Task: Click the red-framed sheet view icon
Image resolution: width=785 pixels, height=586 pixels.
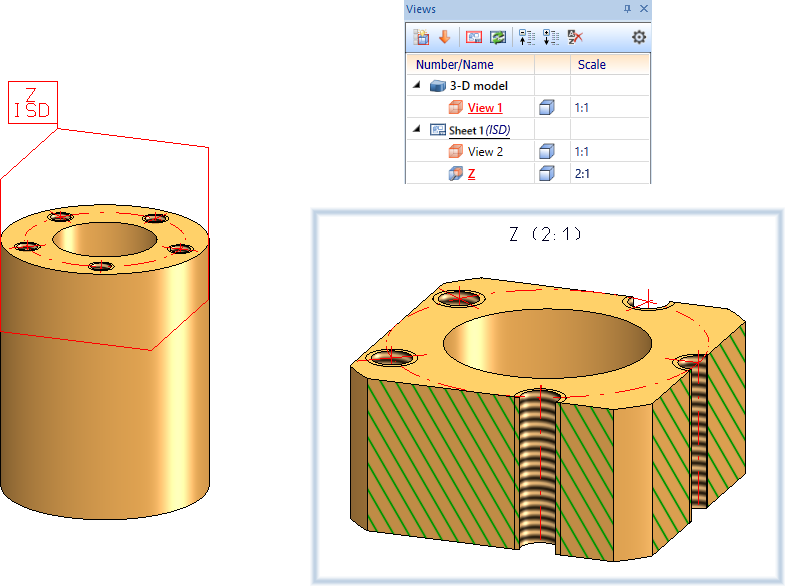Action: 474,37
